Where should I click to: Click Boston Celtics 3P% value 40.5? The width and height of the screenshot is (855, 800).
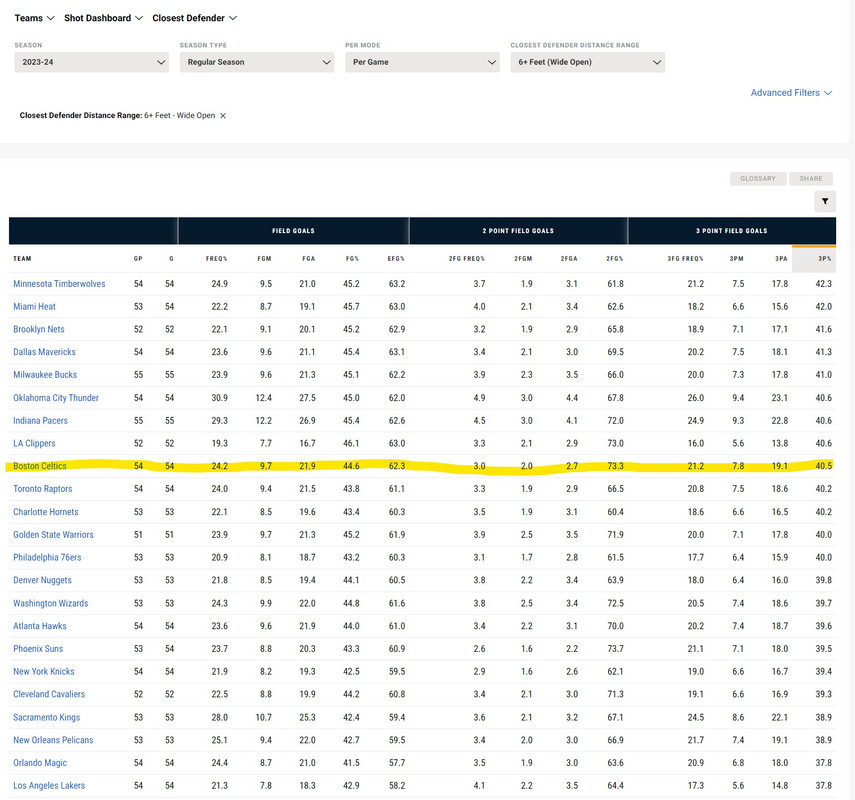click(823, 466)
